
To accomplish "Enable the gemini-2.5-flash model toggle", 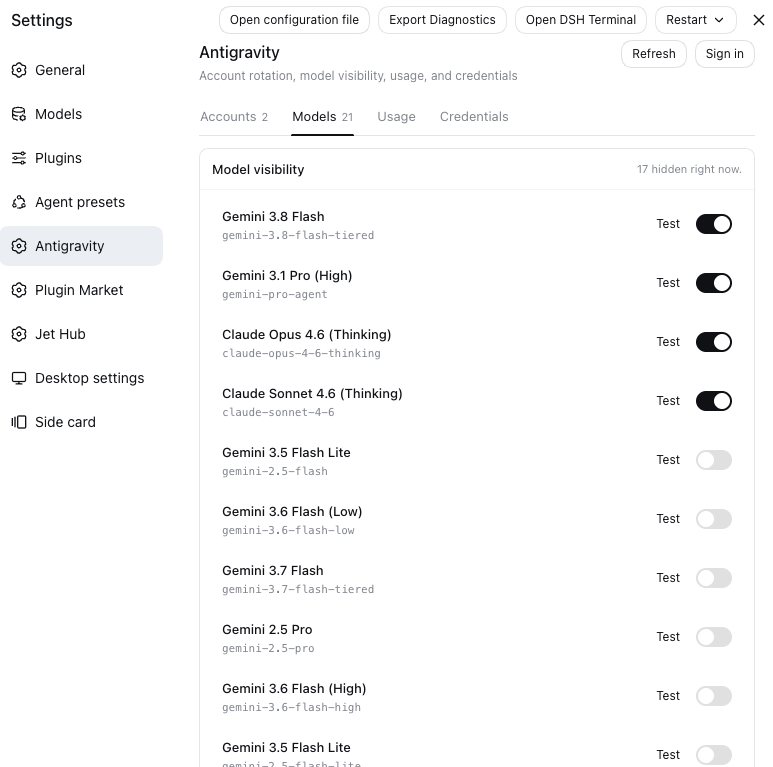I will point(713,460).
